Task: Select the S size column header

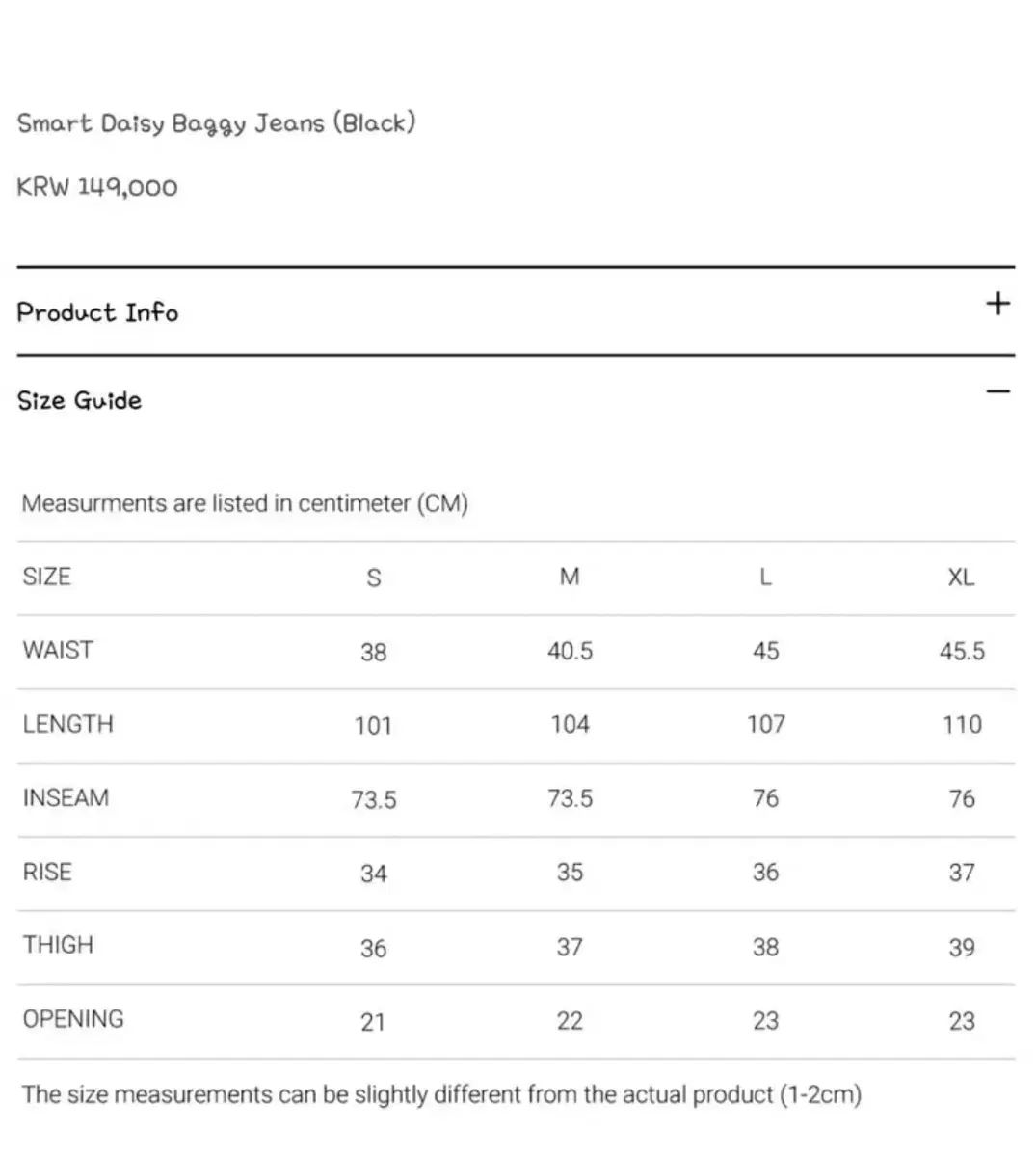Action: [374, 578]
